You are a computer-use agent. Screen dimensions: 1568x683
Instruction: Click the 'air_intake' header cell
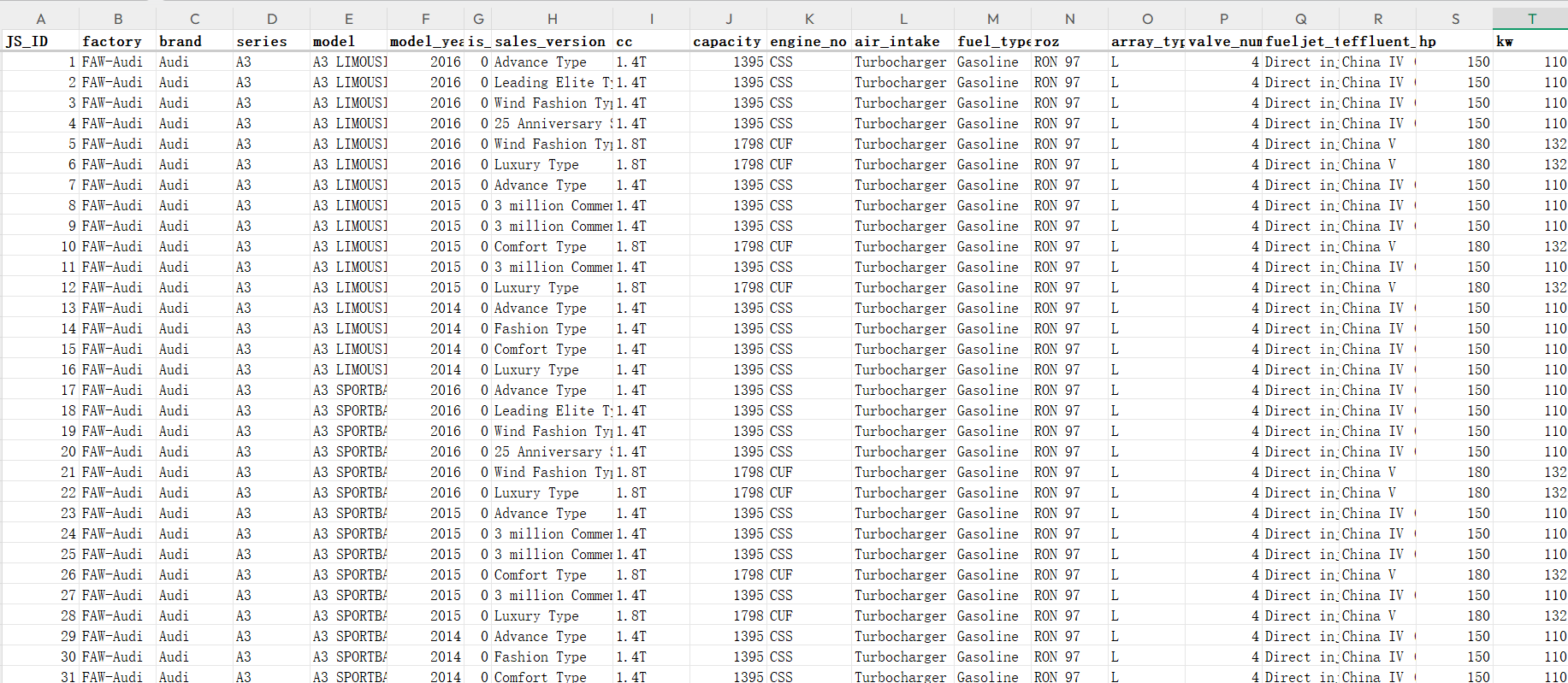tap(902, 41)
